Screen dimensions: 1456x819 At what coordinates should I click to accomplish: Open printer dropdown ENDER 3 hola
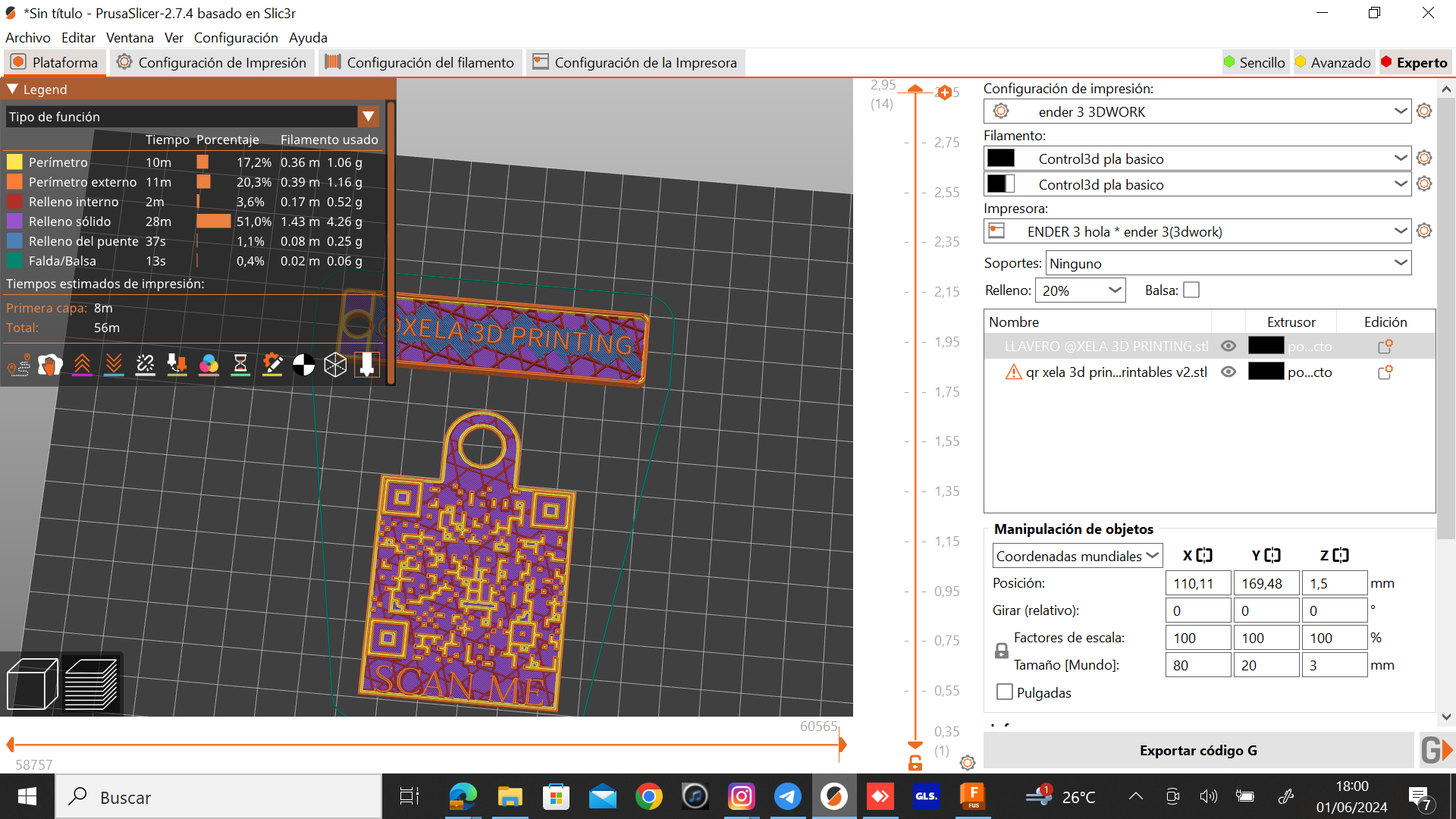pyautogui.click(x=1197, y=231)
